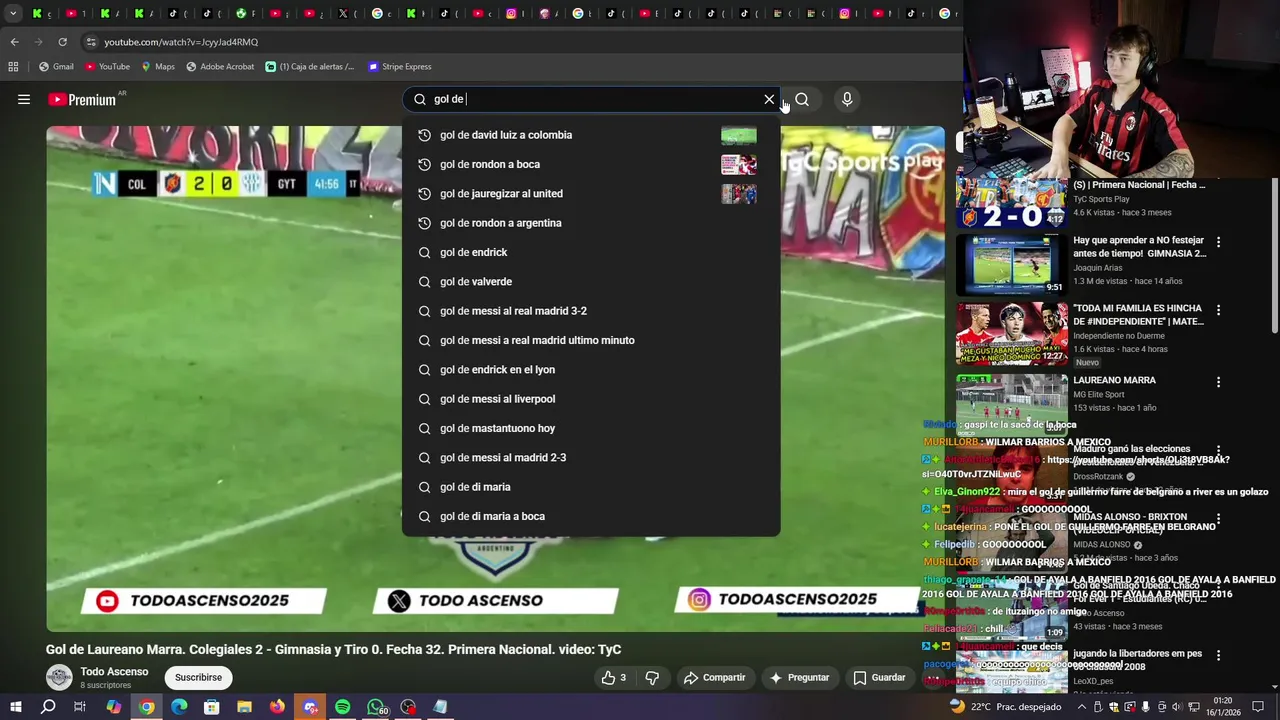
Task: Open taskbar weather widget '22°C Prac. despejado'
Action: pyautogui.click(x=1004, y=707)
